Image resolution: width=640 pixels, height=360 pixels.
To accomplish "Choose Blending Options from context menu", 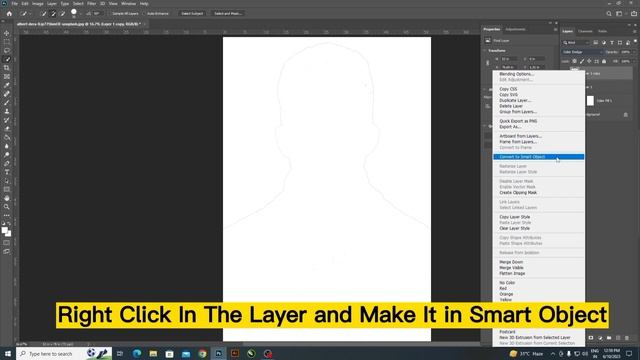I will (516, 74).
